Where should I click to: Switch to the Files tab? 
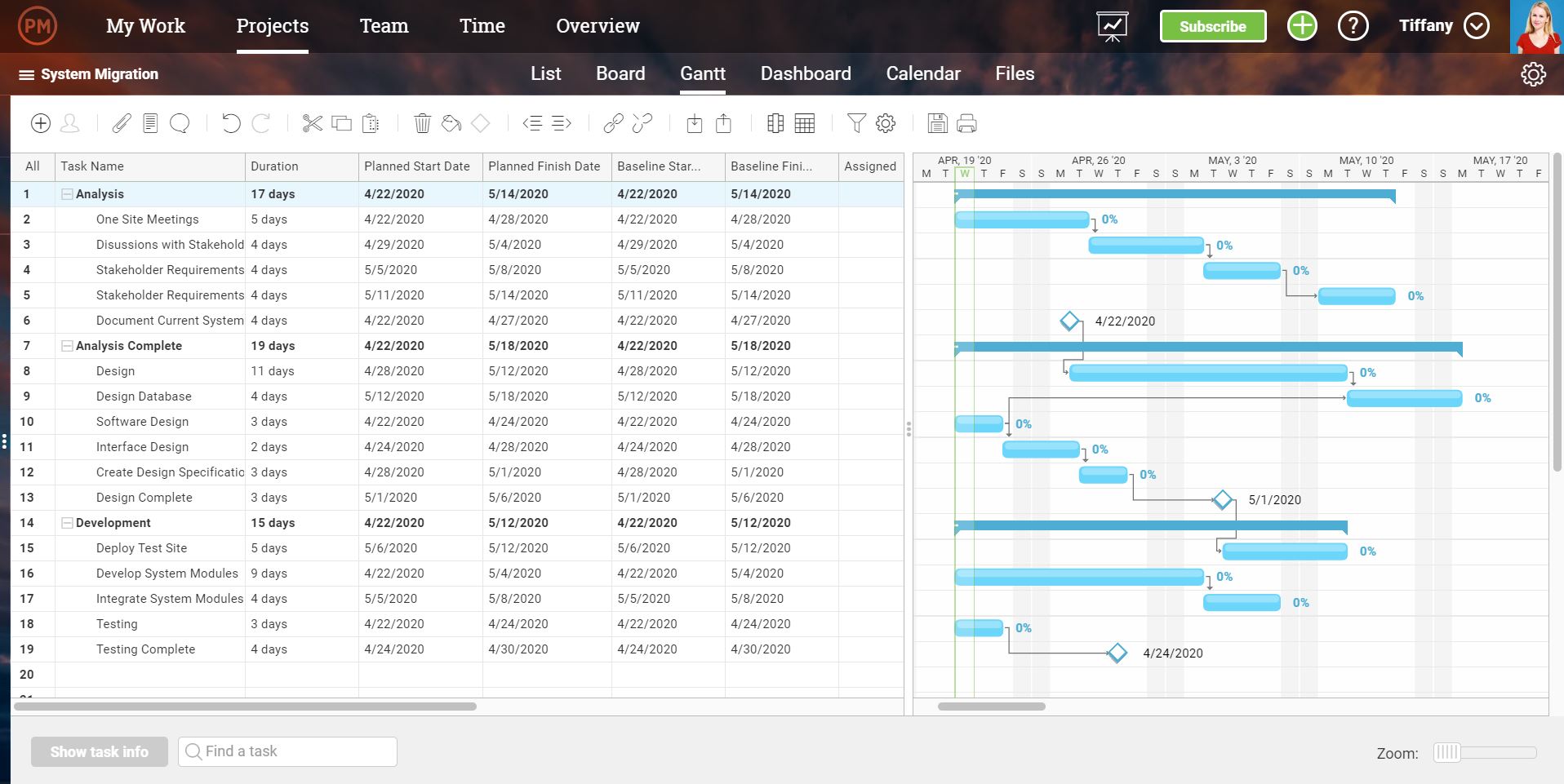[x=1015, y=73]
